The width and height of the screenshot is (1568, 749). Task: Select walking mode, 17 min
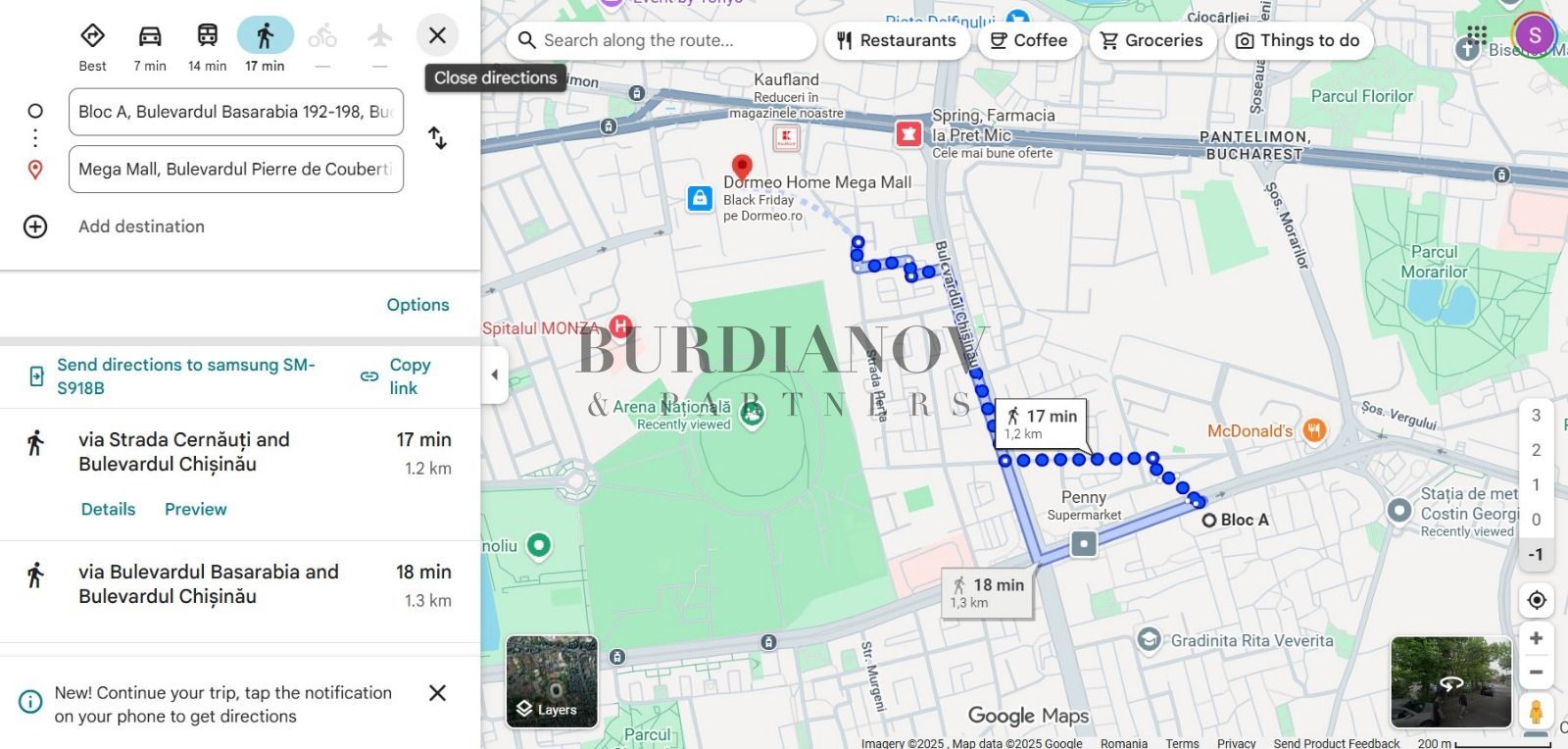click(265, 36)
